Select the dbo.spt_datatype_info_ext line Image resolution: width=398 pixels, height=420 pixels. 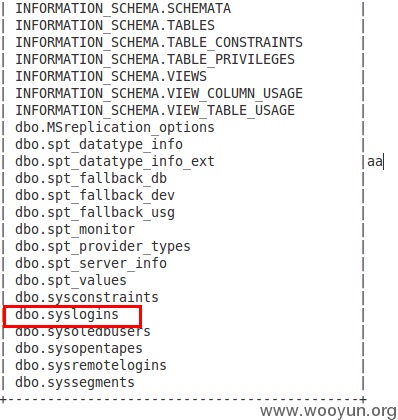(x=115, y=161)
